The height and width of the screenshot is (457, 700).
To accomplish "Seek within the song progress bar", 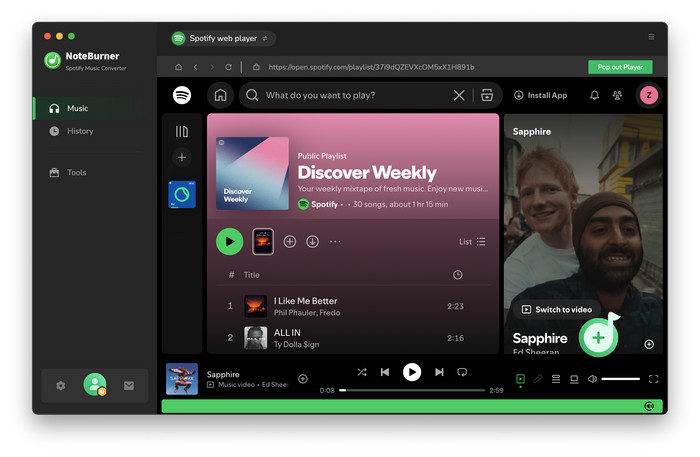I will (x=412, y=390).
